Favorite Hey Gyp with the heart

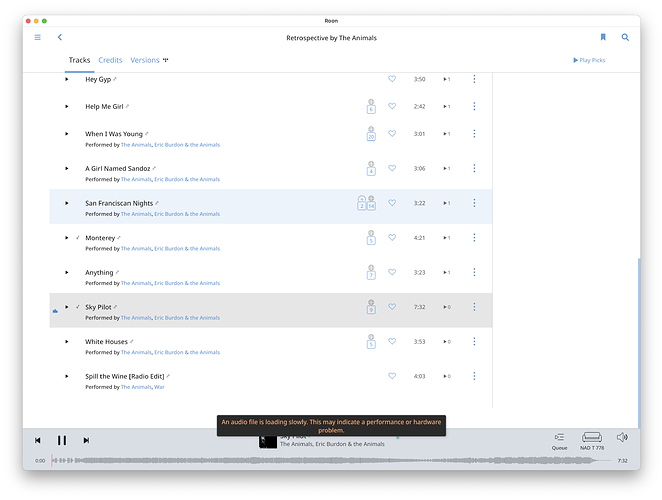[392, 79]
